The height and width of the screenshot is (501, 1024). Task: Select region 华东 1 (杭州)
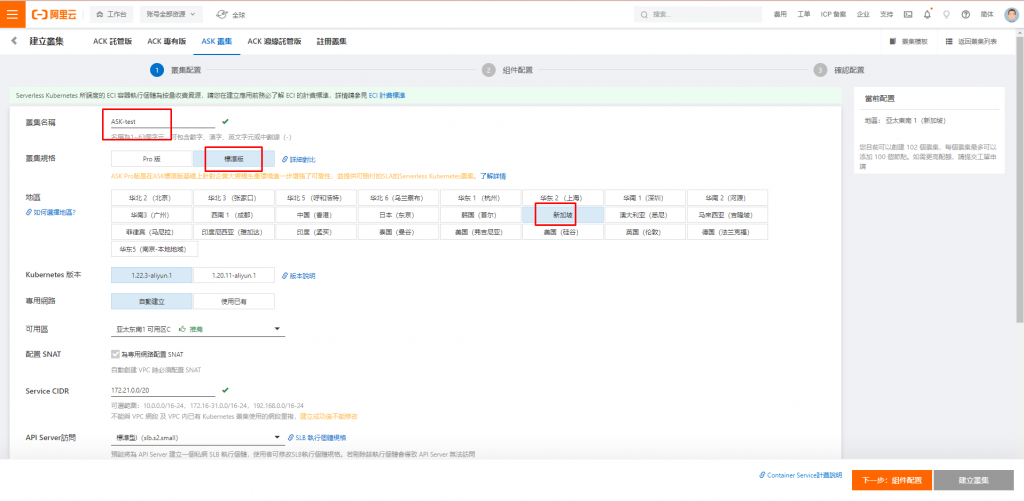pyautogui.click(x=481, y=197)
